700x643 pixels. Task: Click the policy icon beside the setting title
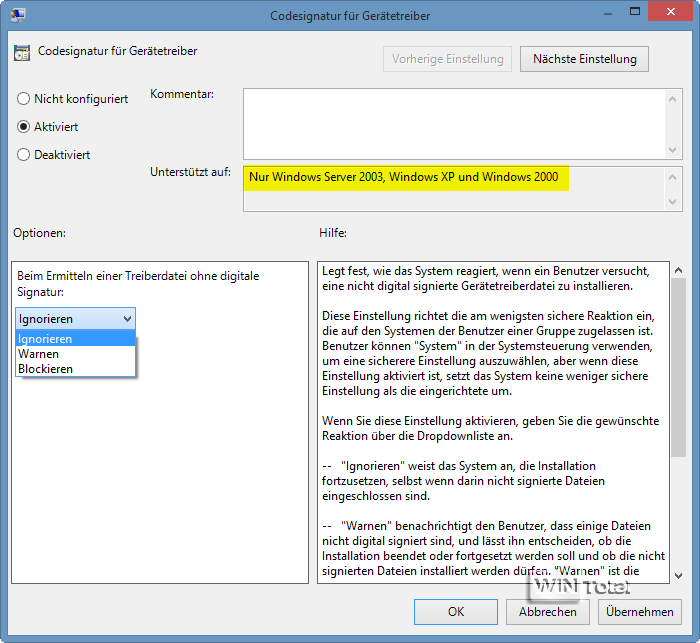(21, 52)
